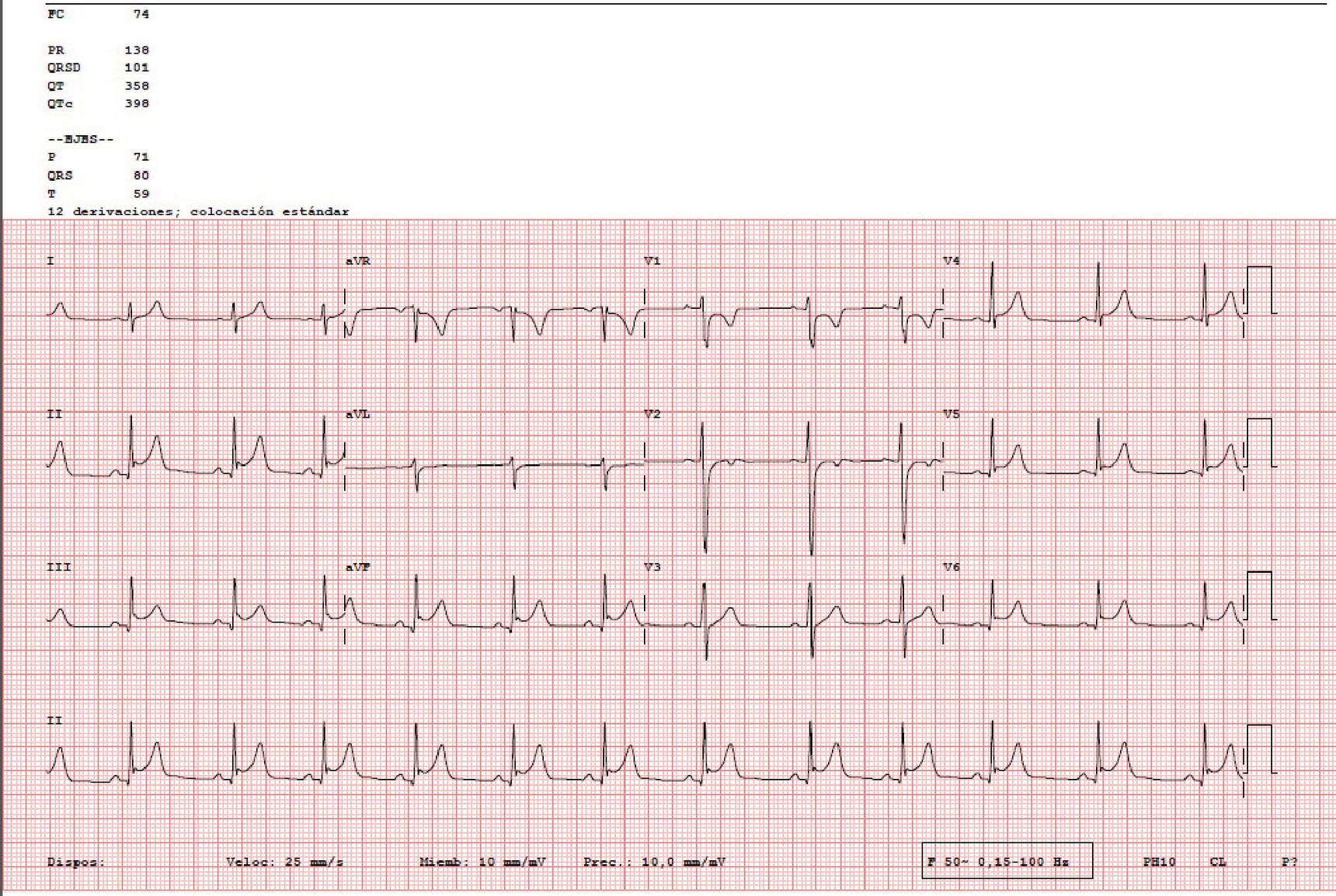Click the 'Veloc: 25 mm/s' speed text

coord(284,862)
